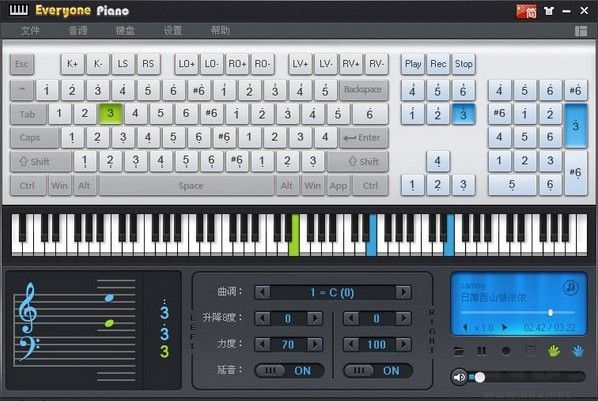598x401 pixels.
Task: Click the Rec key button
Action: [x=438, y=64]
